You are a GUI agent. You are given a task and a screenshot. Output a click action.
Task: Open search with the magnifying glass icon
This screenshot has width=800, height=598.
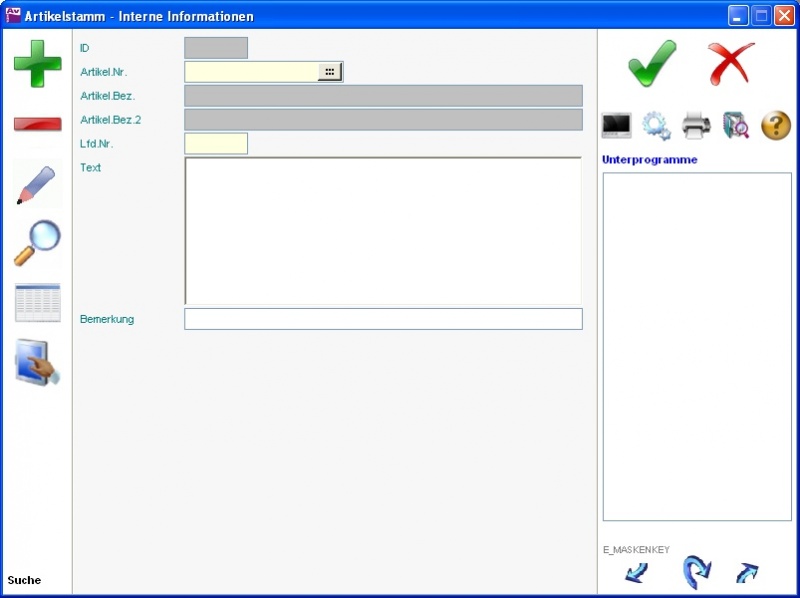pos(37,243)
